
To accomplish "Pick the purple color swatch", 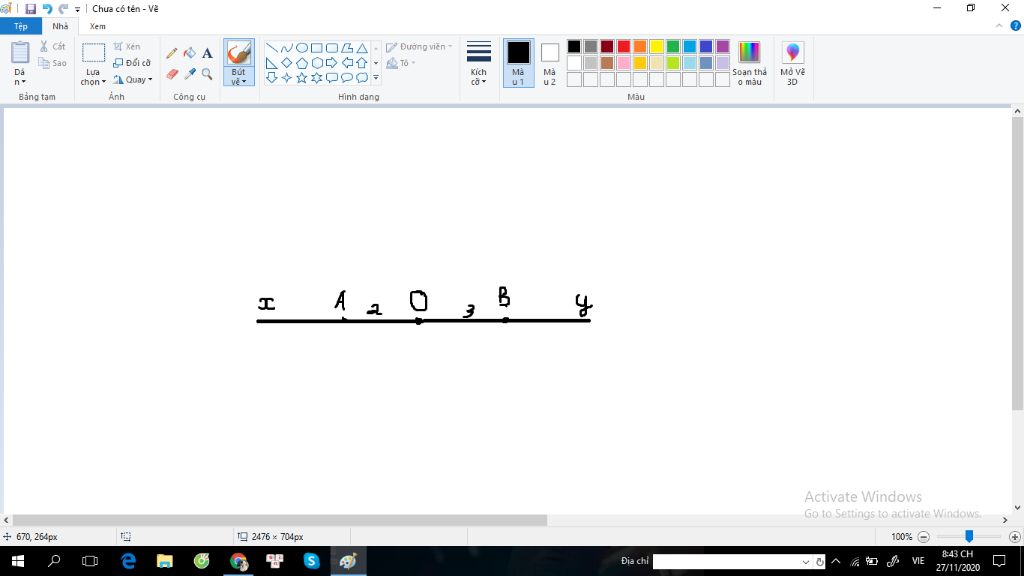I will (x=722, y=46).
